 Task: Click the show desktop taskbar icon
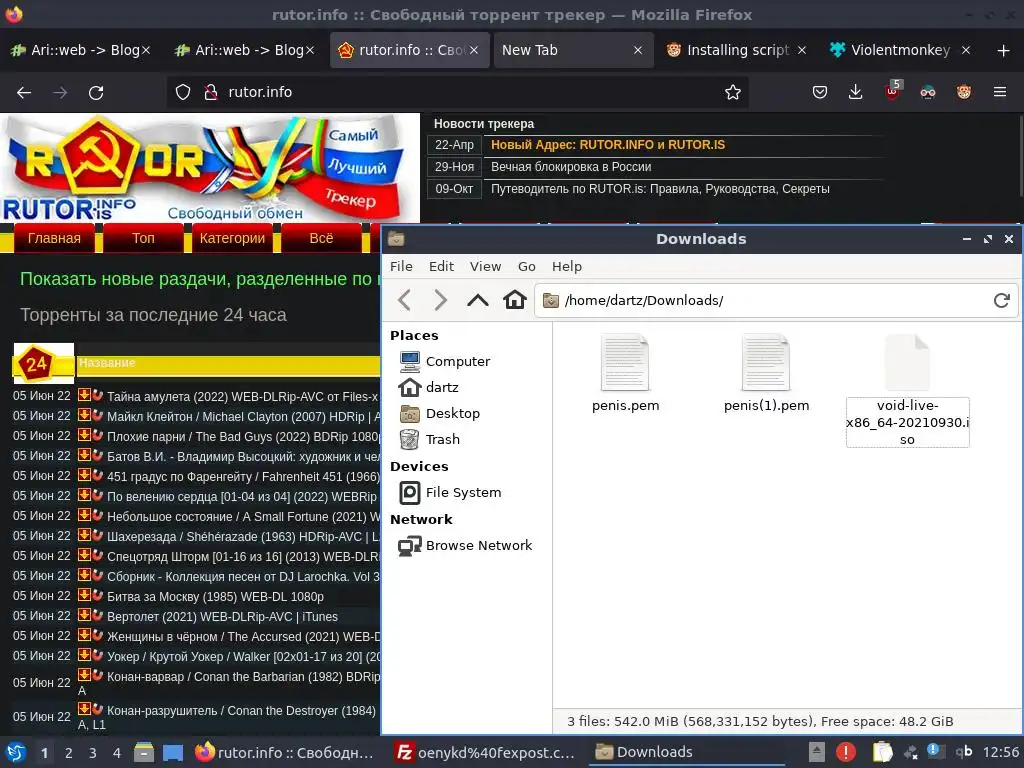pyautogui.click(x=172, y=753)
